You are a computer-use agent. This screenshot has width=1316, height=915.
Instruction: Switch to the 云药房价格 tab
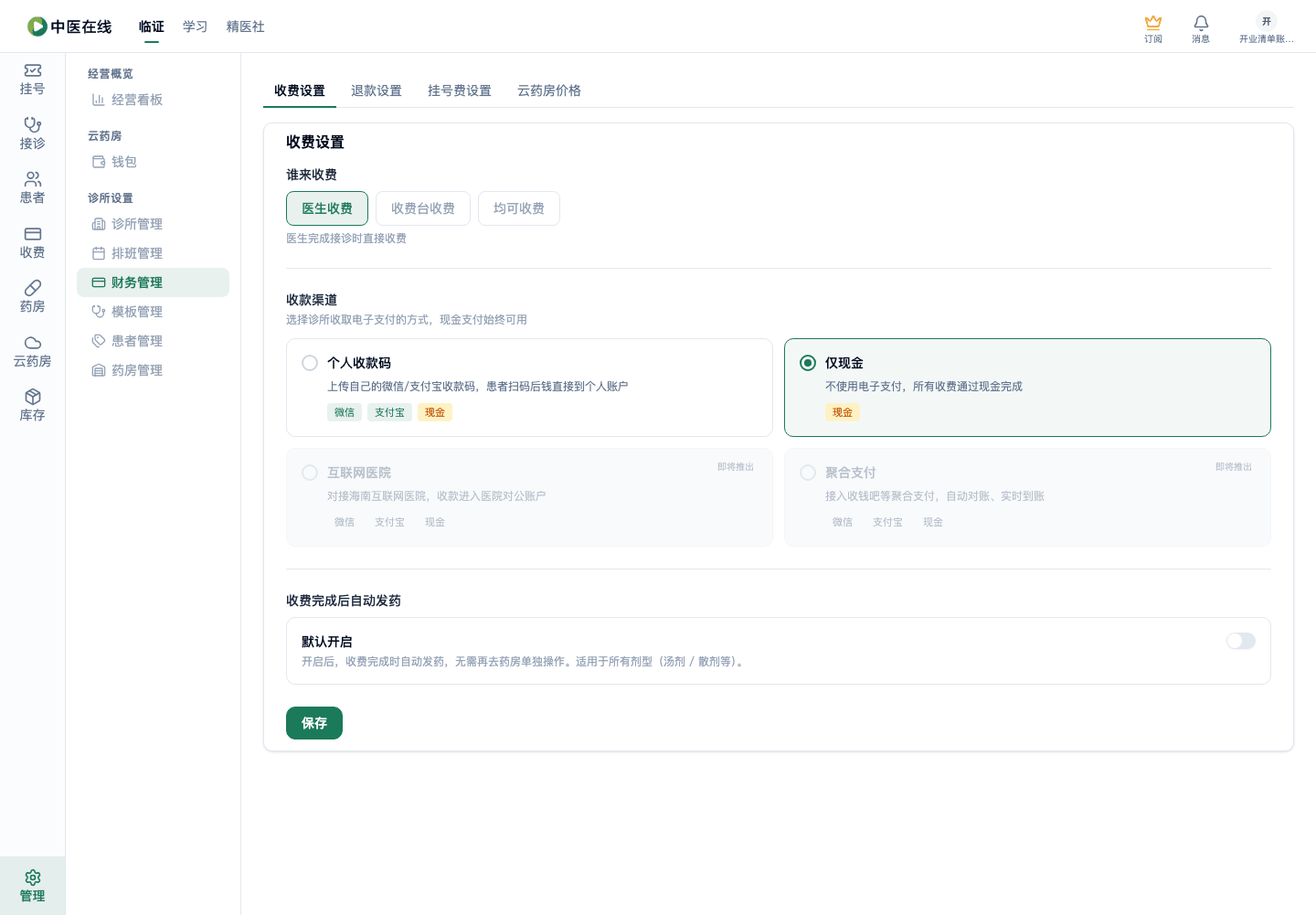(549, 90)
